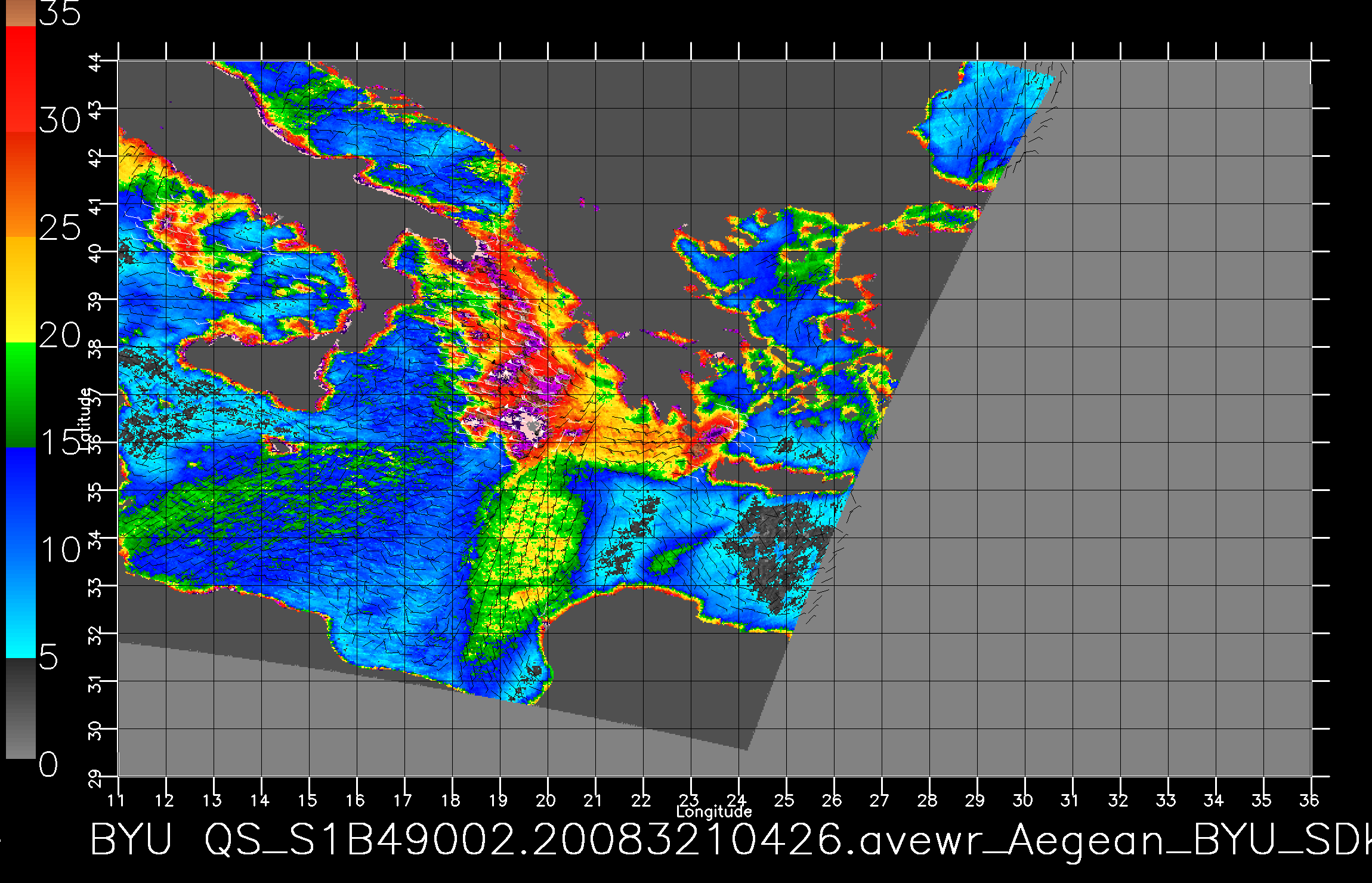Click longitude tick label '21'

click(593, 800)
